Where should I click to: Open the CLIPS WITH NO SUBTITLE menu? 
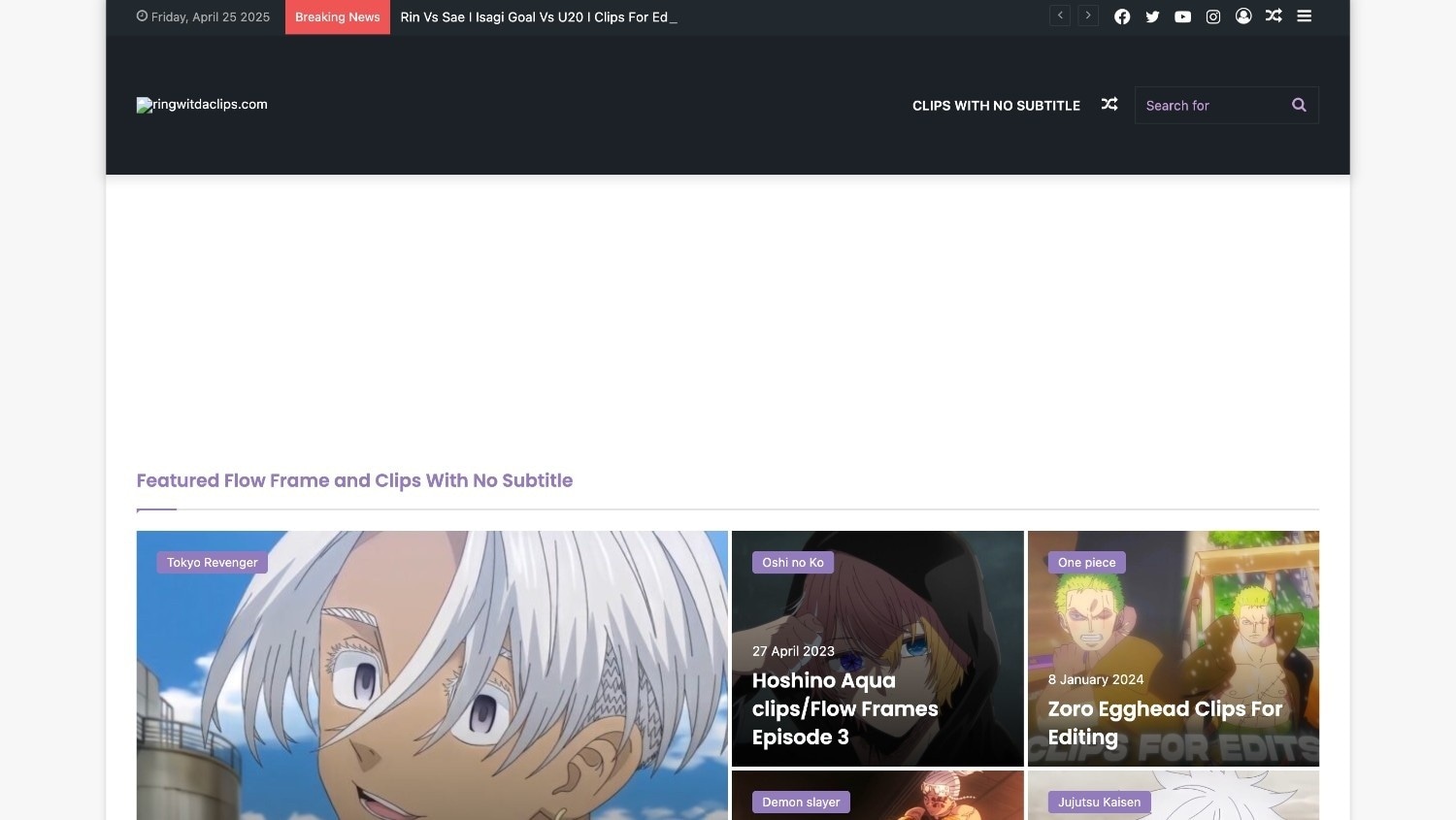point(996,106)
